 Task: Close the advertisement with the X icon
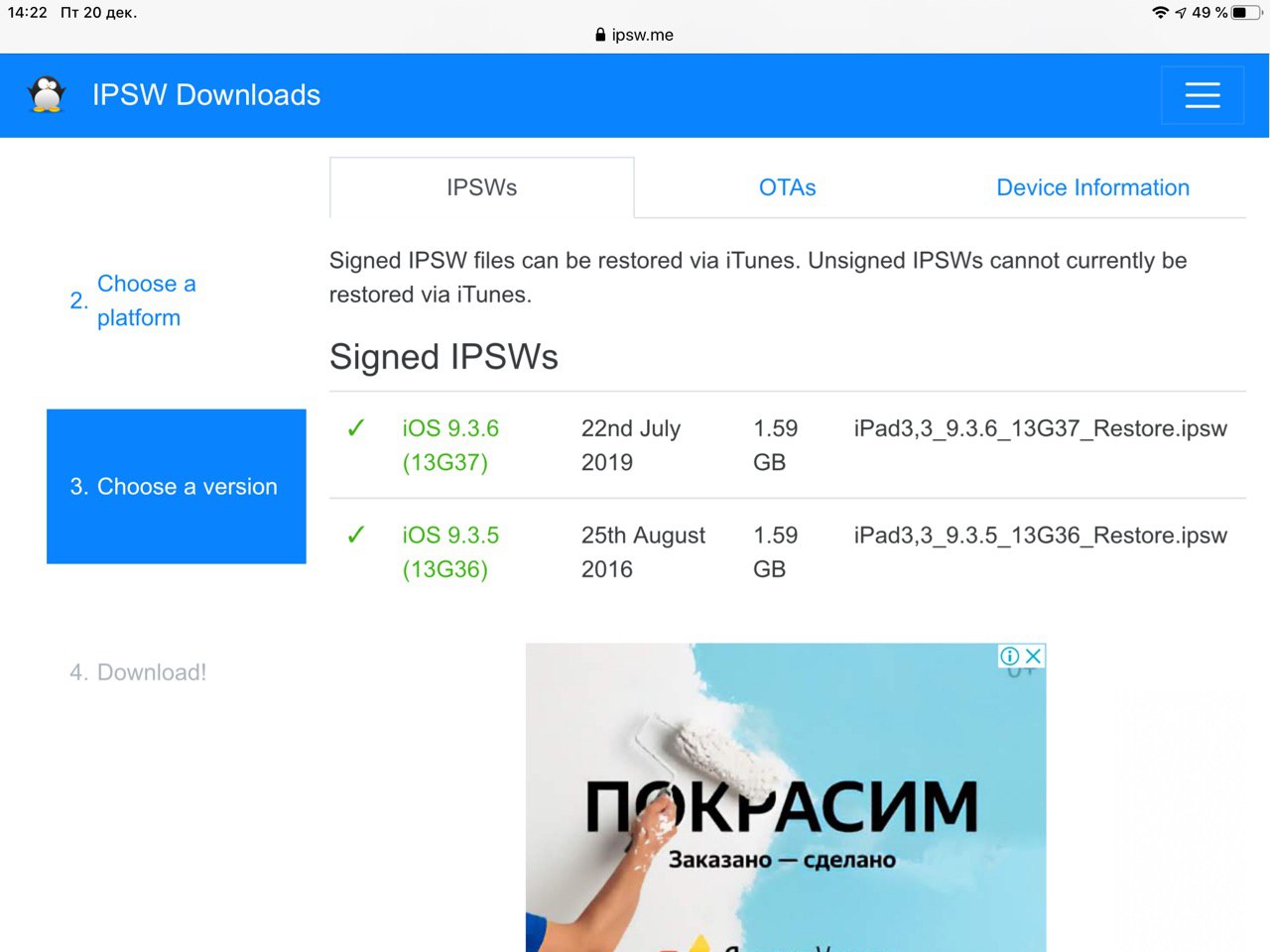pos(1033,655)
